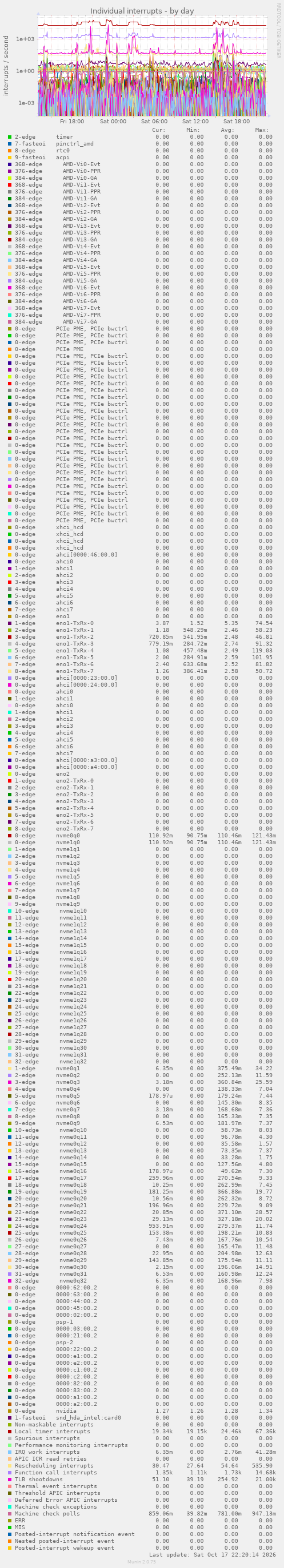Select the "Machine check polls" legend entry
Screen dimensions: 284x1568
(x=47, y=1513)
